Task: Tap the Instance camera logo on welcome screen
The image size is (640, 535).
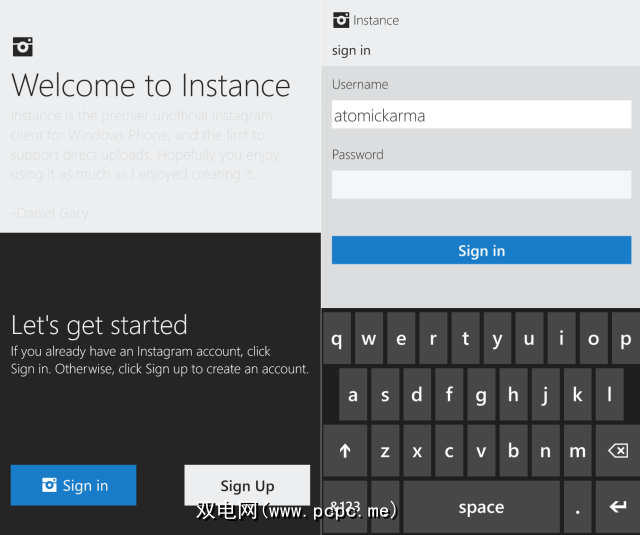Action: coord(22,46)
